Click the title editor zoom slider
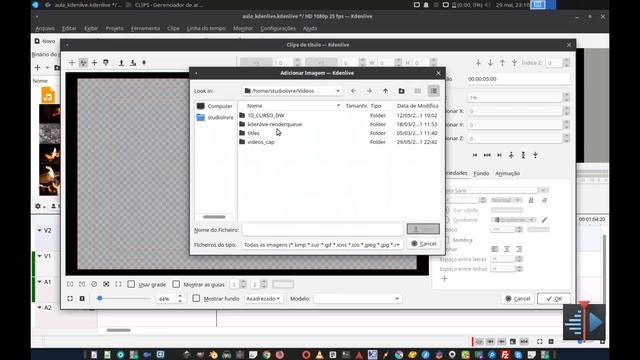The height and width of the screenshot is (360, 640). pyautogui.click(x=122, y=299)
